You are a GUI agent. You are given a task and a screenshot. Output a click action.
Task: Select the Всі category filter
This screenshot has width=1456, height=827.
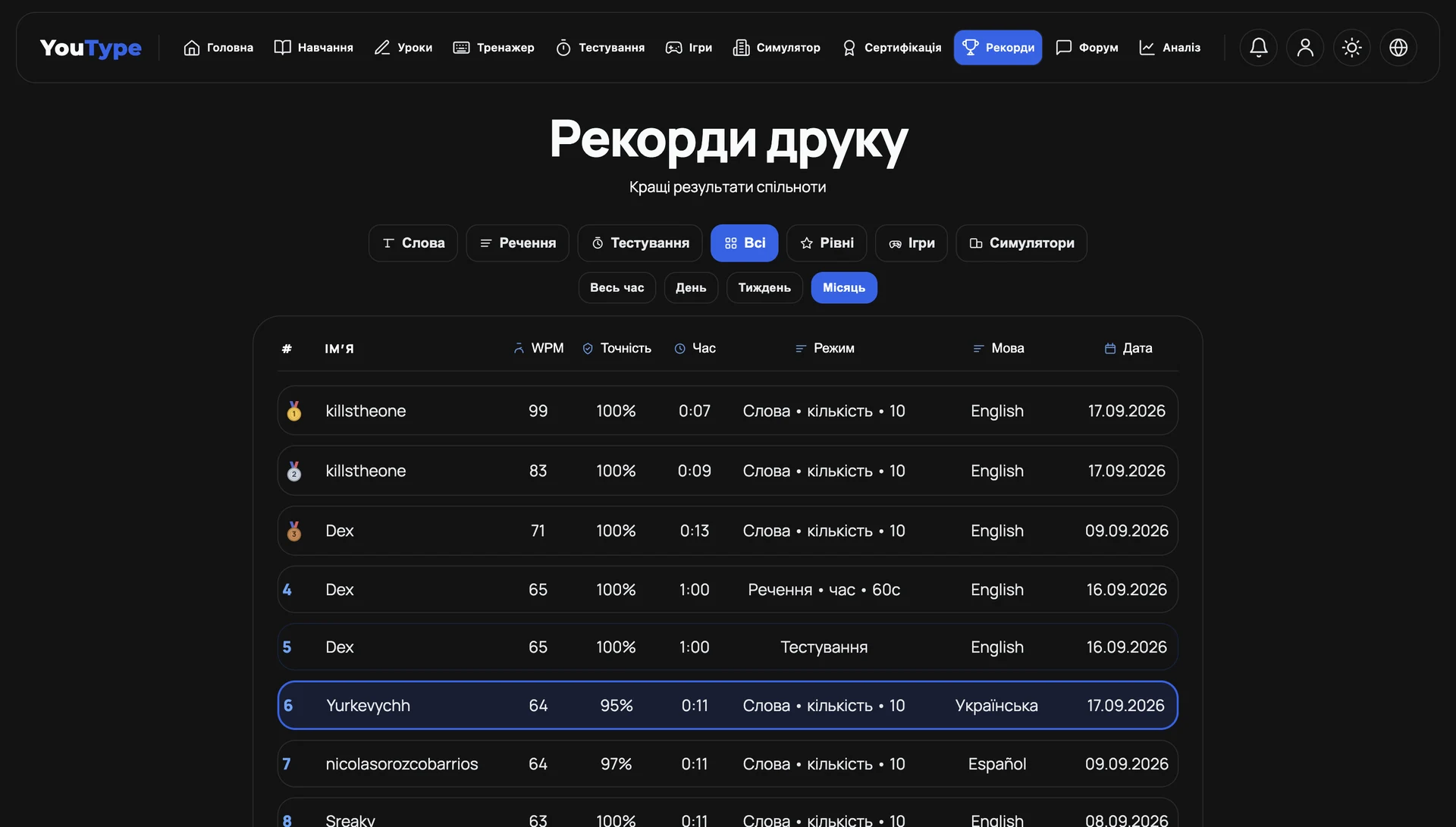(x=745, y=243)
